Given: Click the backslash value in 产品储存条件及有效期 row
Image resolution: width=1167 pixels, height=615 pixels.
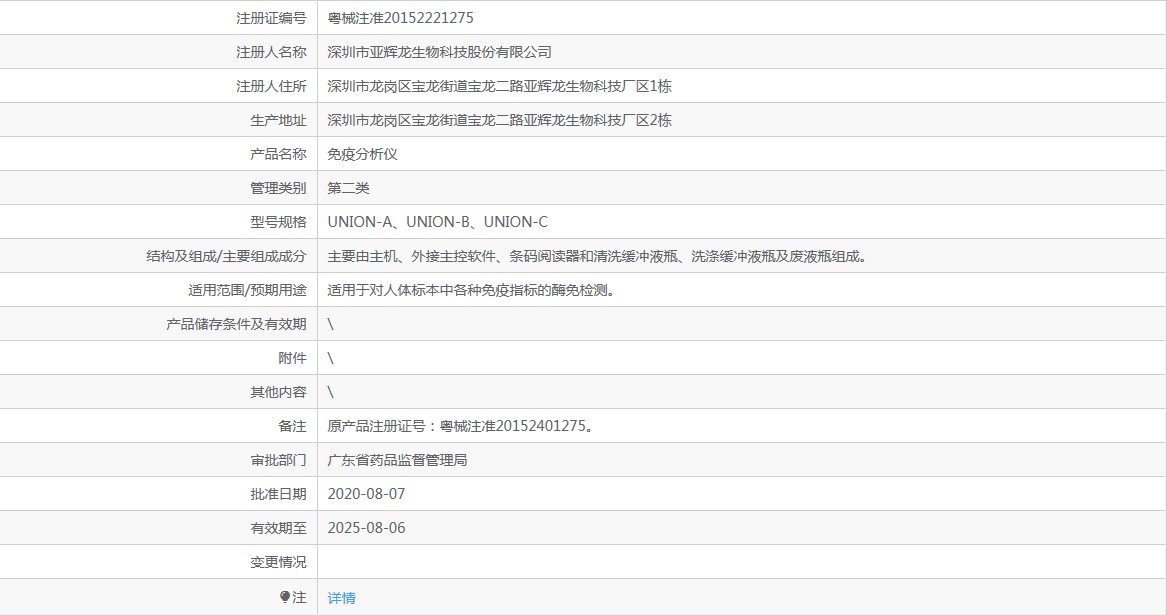Looking at the screenshot, I should tap(330, 324).
